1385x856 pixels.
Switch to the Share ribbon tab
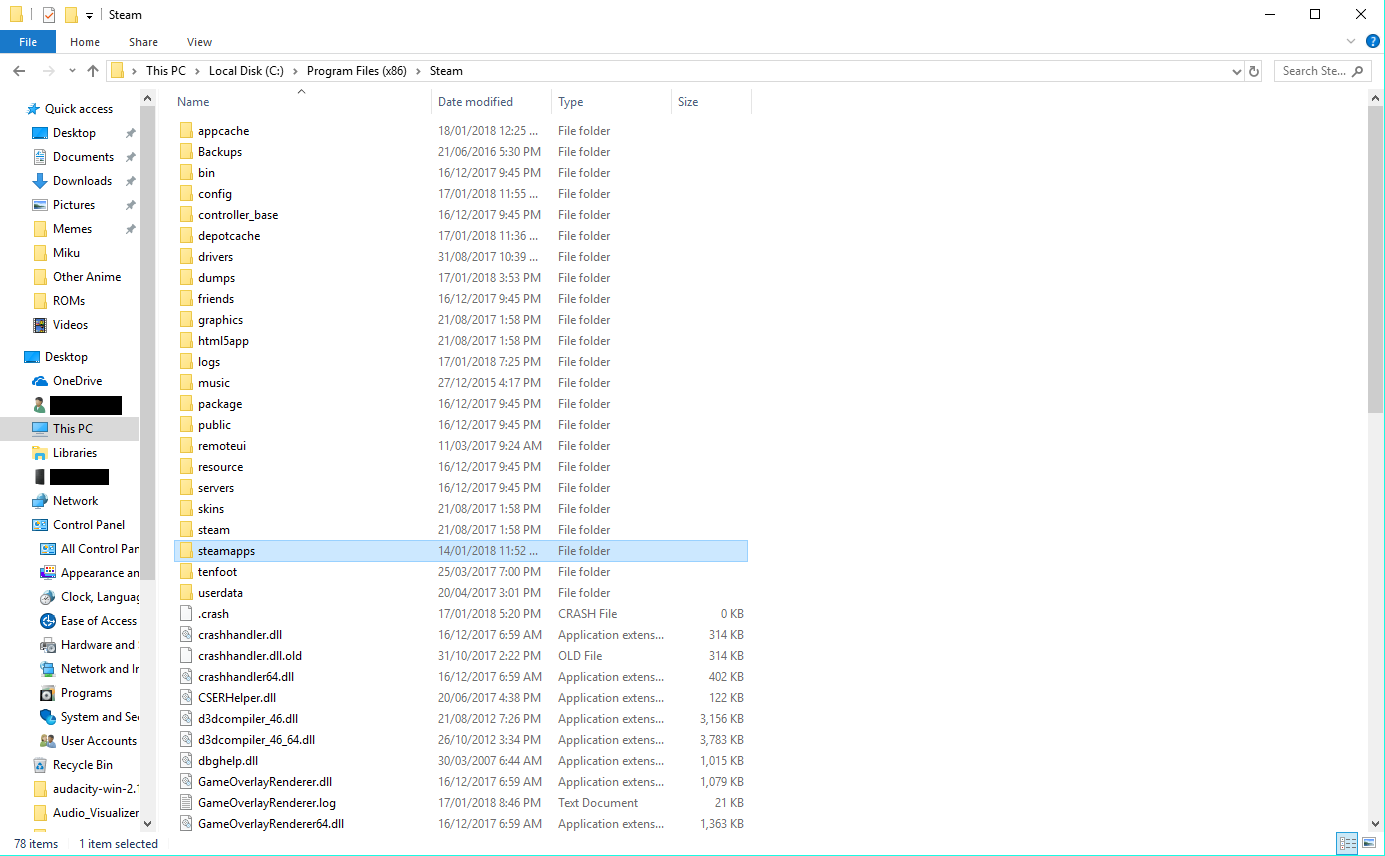click(x=143, y=42)
